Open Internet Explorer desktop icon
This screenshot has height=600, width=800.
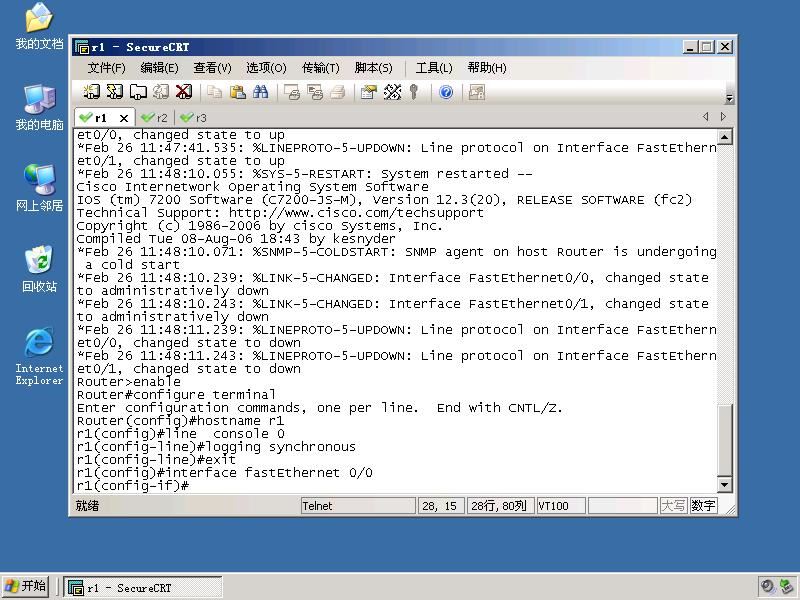39,356
